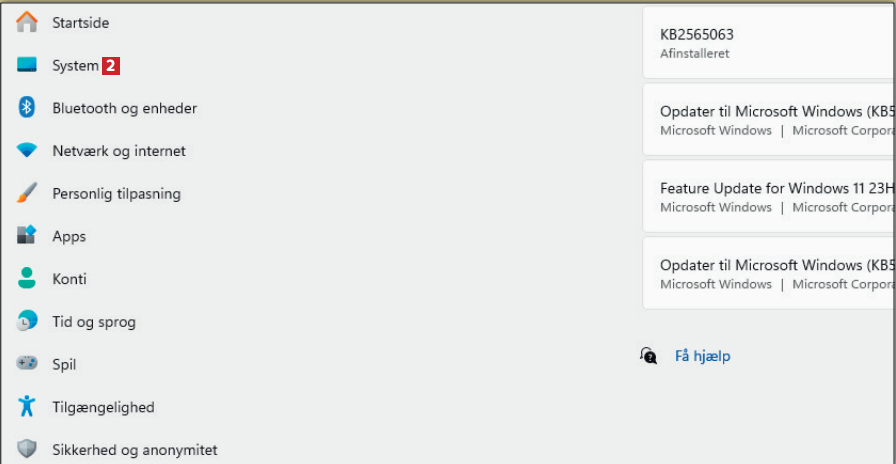The height and width of the screenshot is (464, 896).
Task: Open the Netværk og internet section
Action: click(x=119, y=151)
